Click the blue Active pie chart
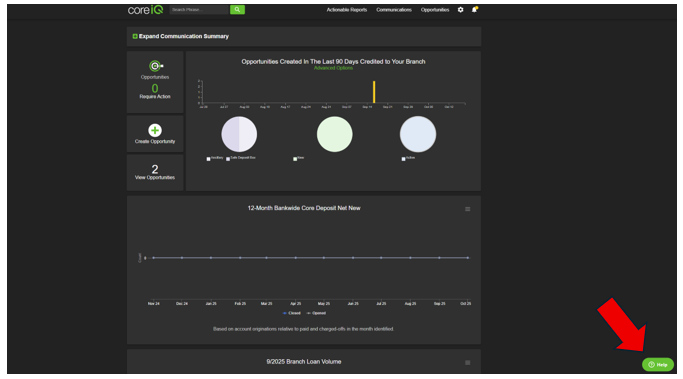This screenshot has height=379, width=683. (x=418, y=134)
